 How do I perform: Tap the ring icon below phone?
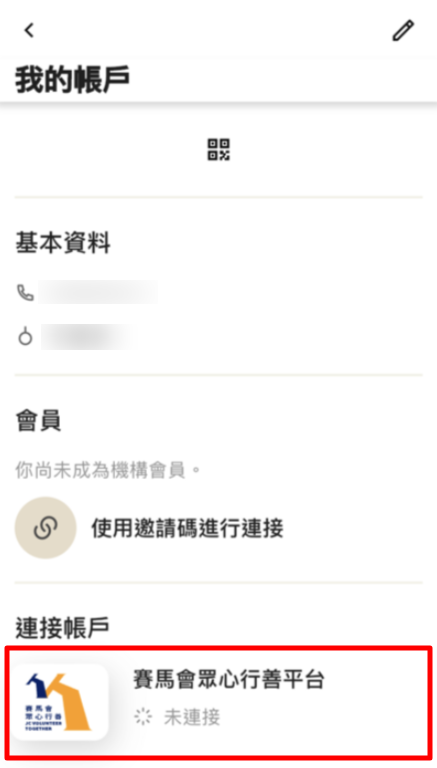coord(25,337)
